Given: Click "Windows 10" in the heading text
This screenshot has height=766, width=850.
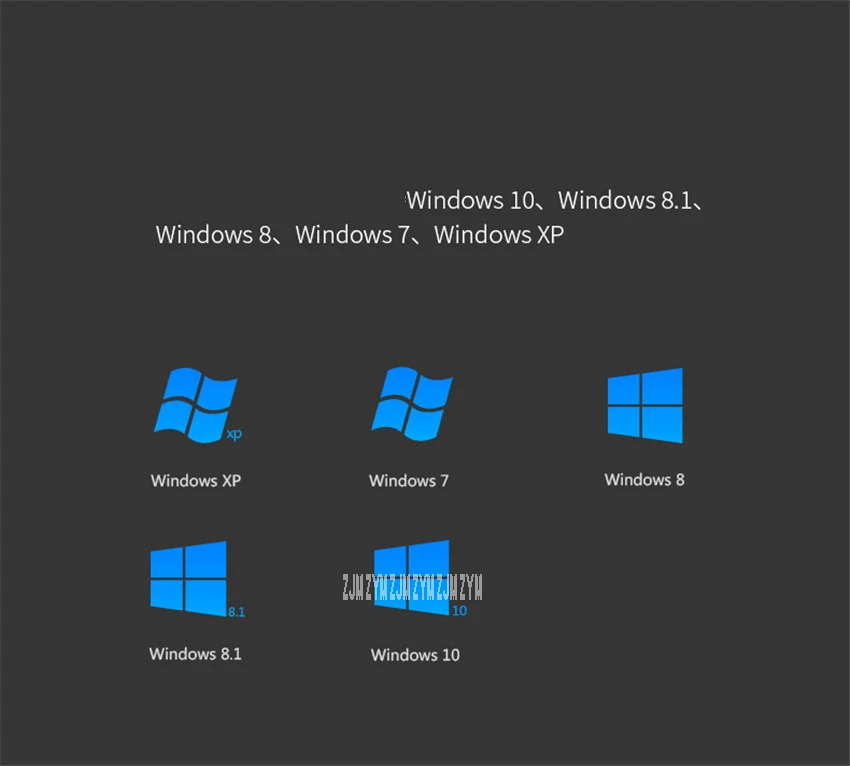Looking at the screenshot, I should coord(471,201).
